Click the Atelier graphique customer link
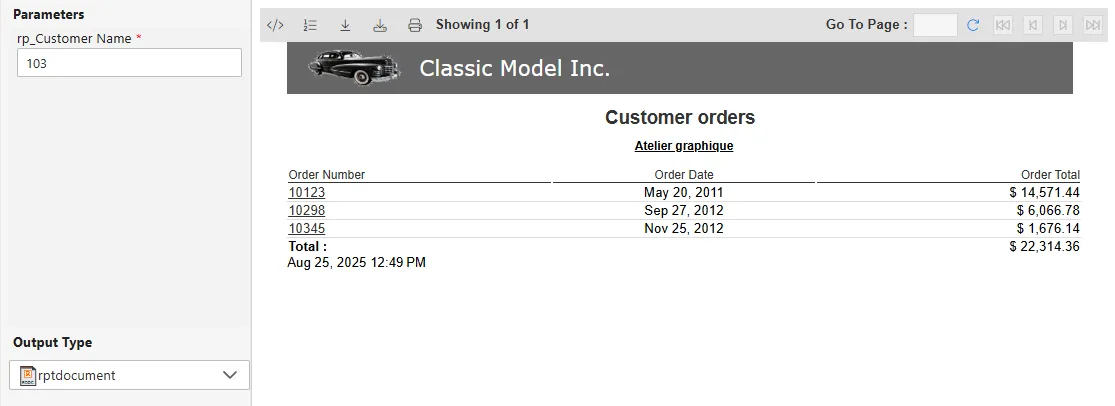 pos(684,146)
